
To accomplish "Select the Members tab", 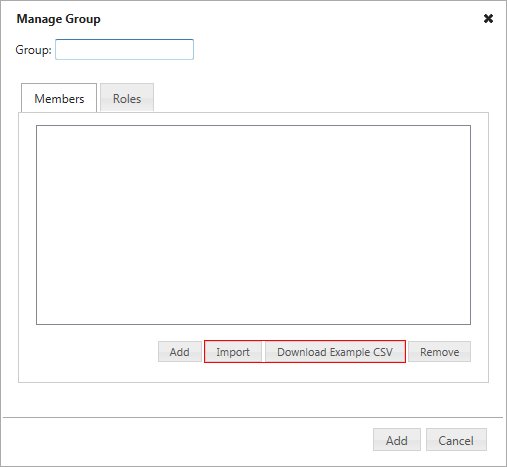I will pos(59,98).
